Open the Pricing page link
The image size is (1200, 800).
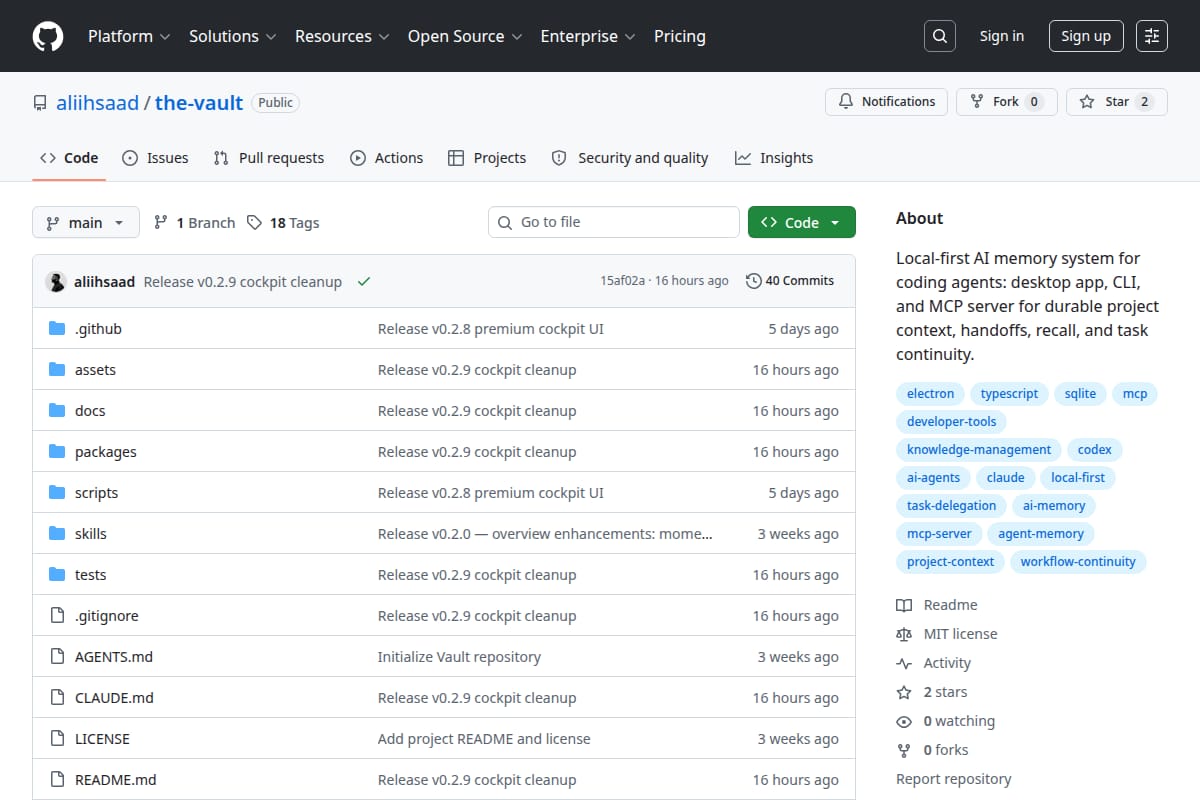pyautogui.click(x=680, y=36)
